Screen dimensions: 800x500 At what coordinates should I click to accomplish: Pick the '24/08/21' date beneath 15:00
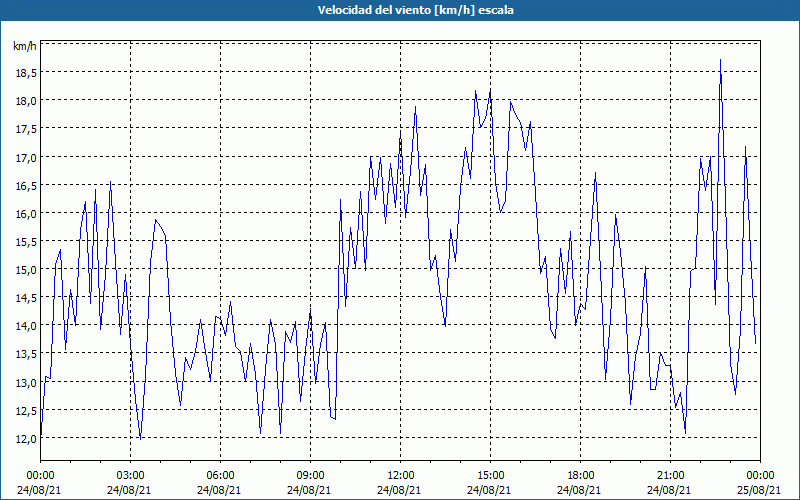tap(489, 490)
